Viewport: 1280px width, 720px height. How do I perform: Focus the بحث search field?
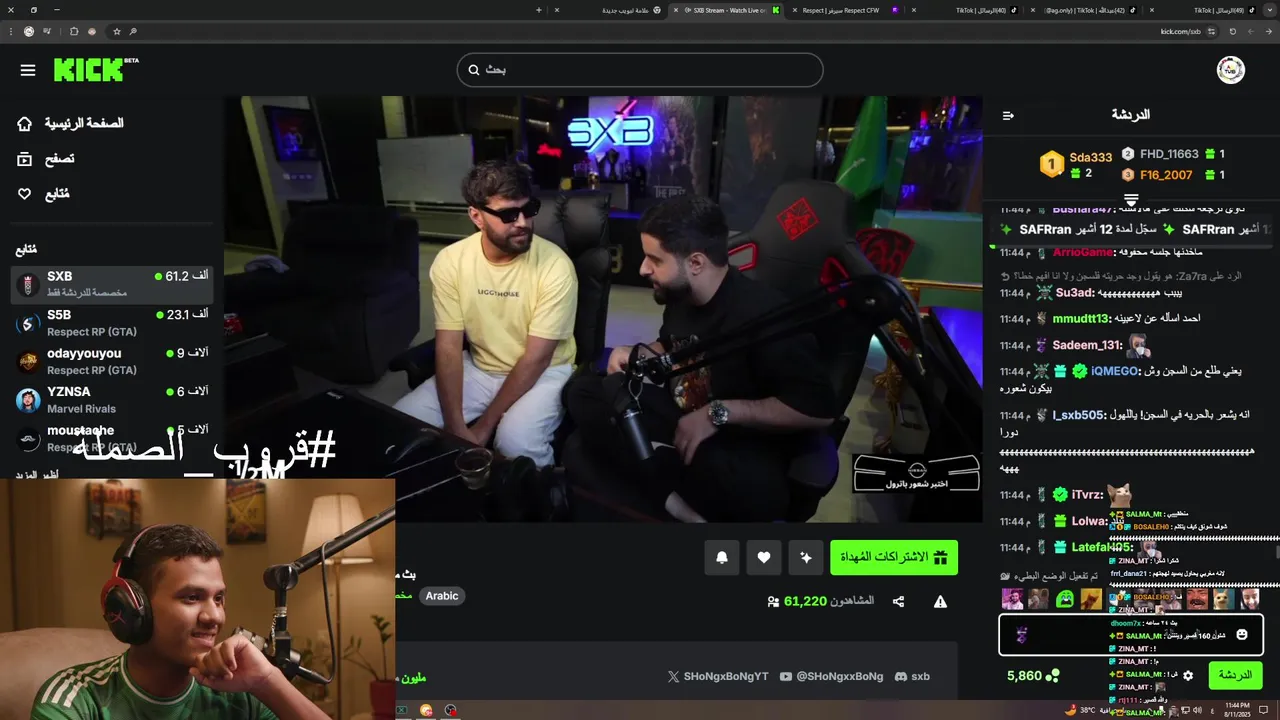coord(640,70)
